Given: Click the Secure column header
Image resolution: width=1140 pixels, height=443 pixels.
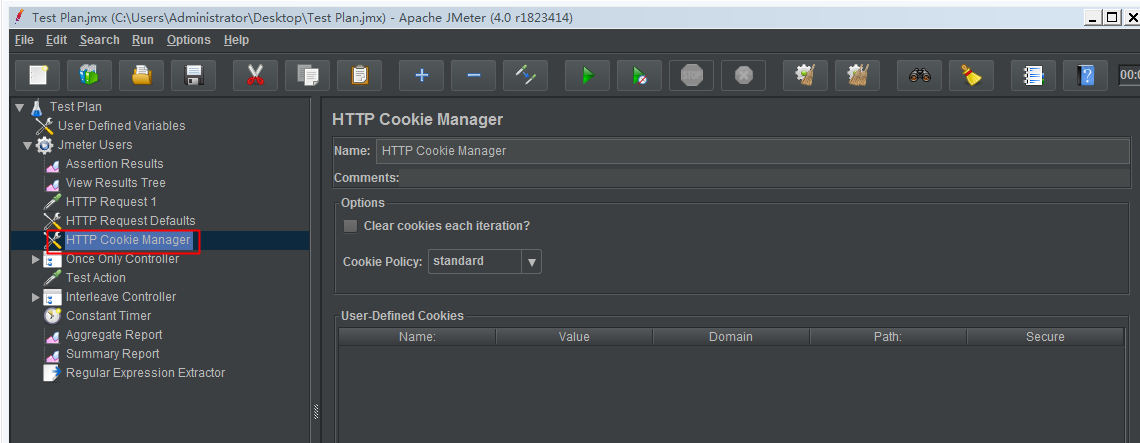Looking at the screenshot, I should click(1045, 337).
